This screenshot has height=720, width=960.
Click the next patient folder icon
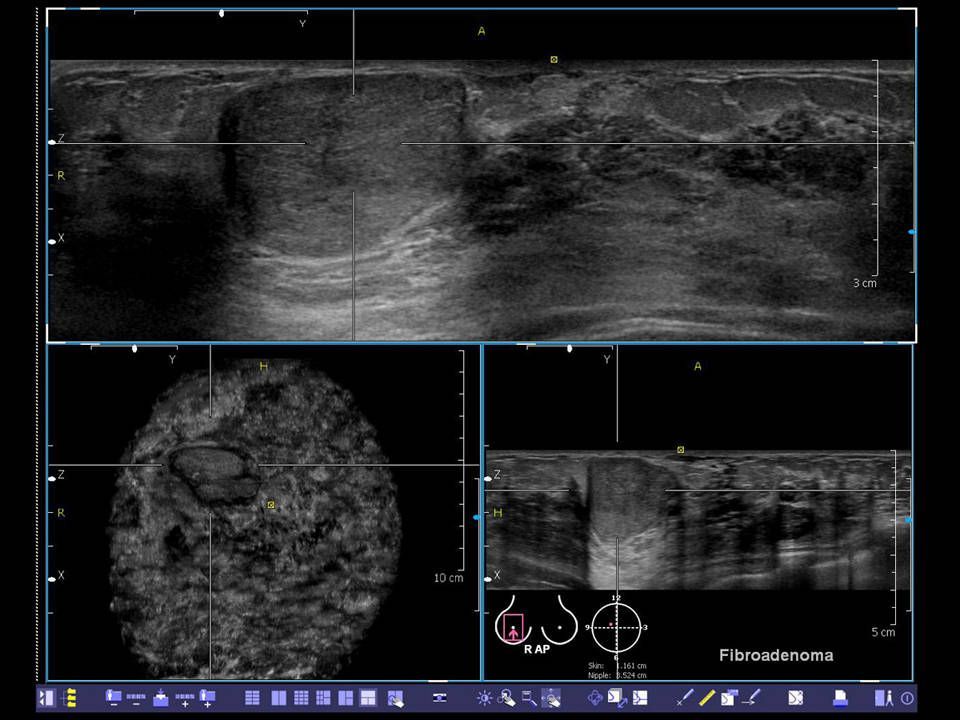208,697
